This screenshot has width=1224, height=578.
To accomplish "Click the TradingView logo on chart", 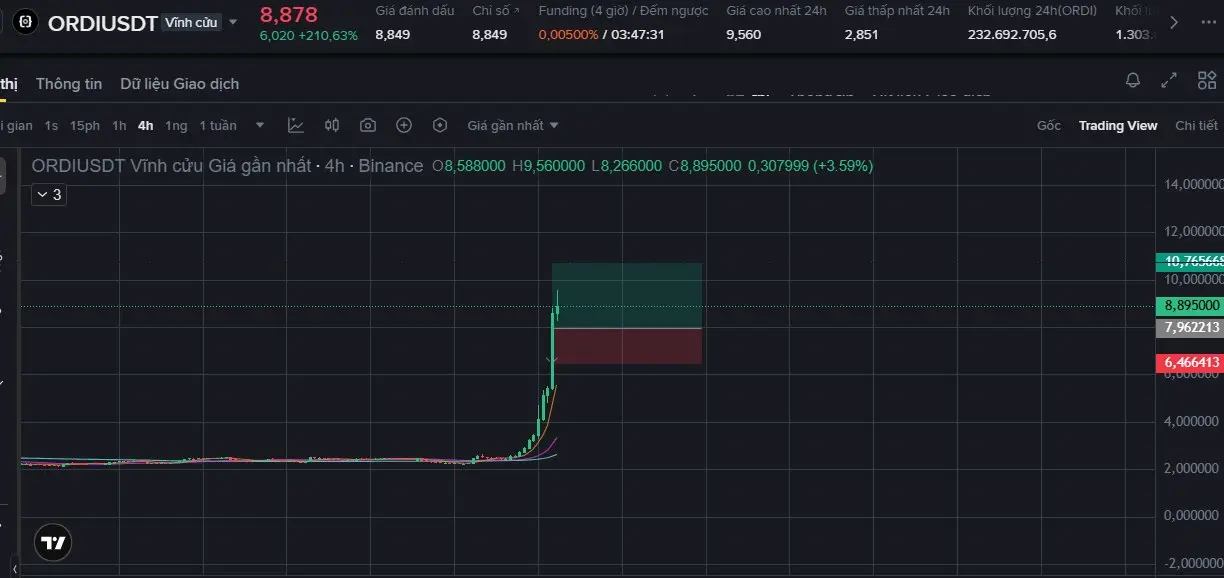I will tap(53, 543).
